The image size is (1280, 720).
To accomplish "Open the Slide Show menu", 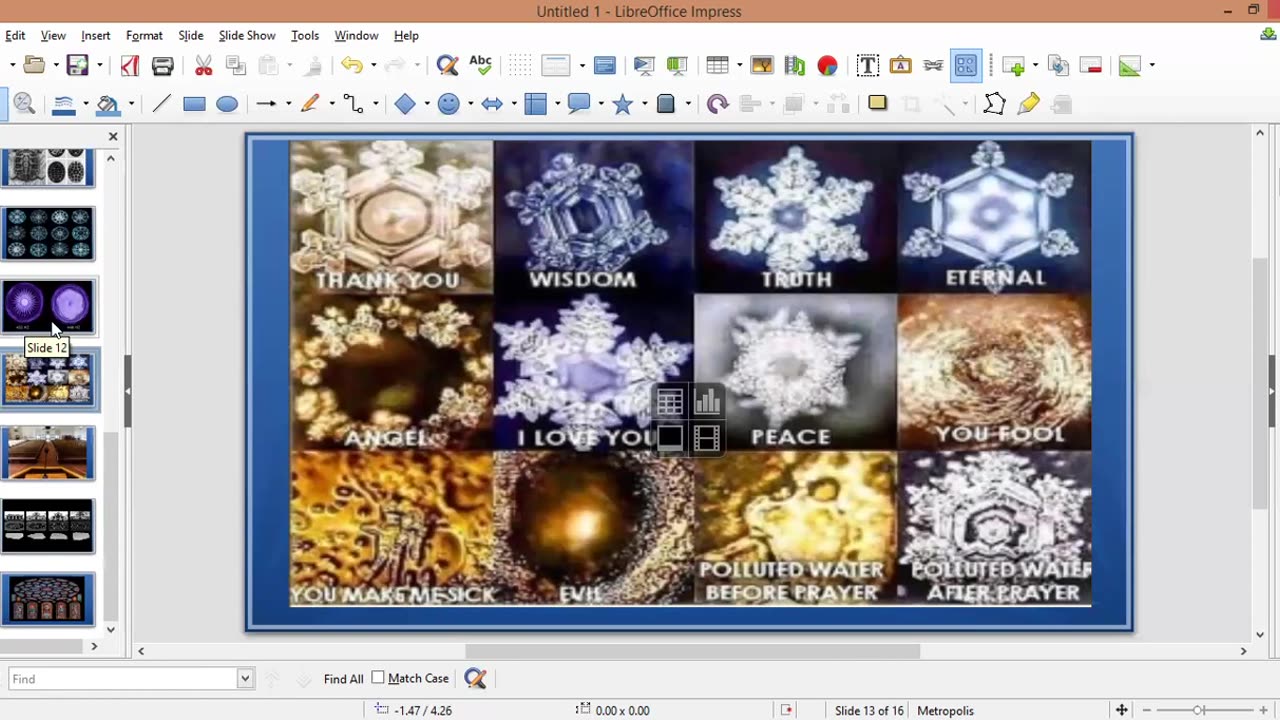I will (x=247, y=35).
